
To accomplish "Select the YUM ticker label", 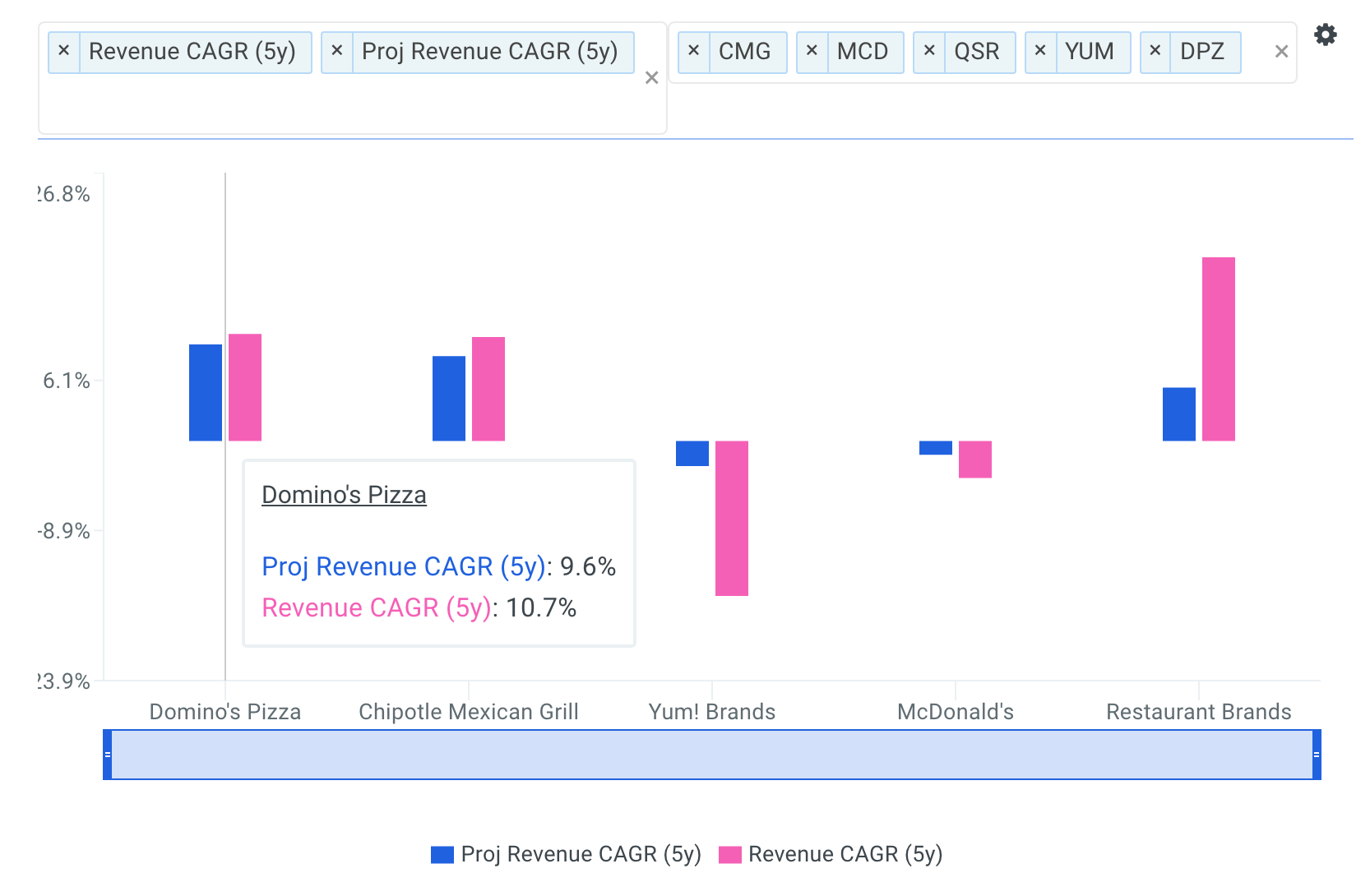I will coord(1090,51).
